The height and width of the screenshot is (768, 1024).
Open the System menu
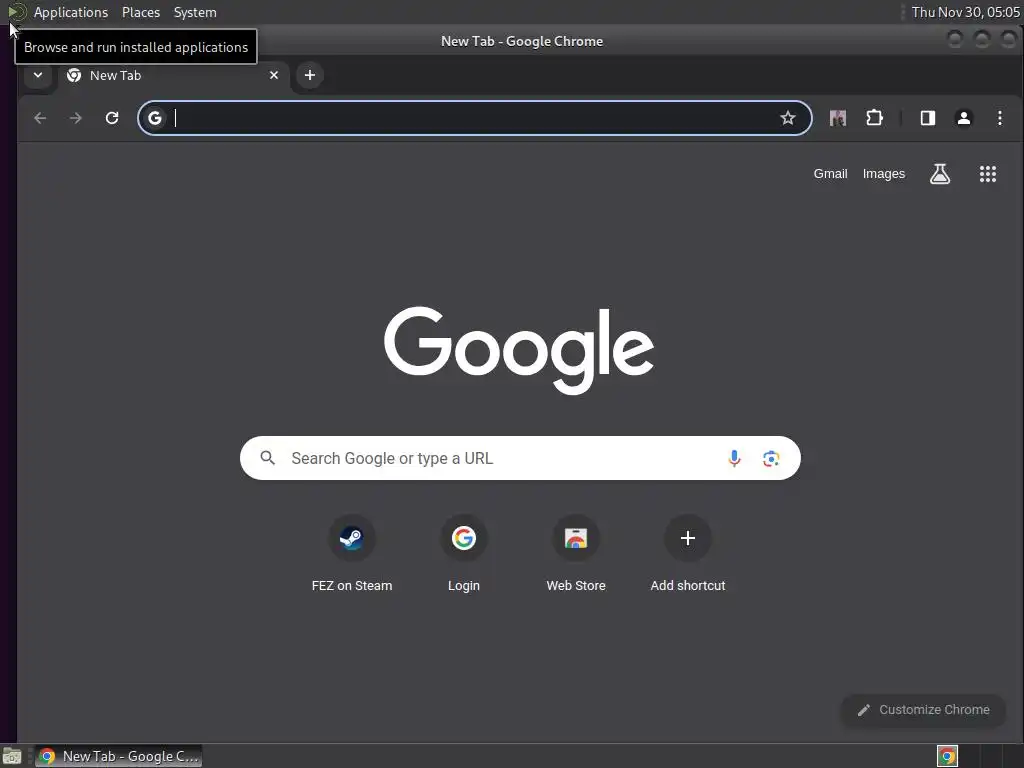point(195,12)
